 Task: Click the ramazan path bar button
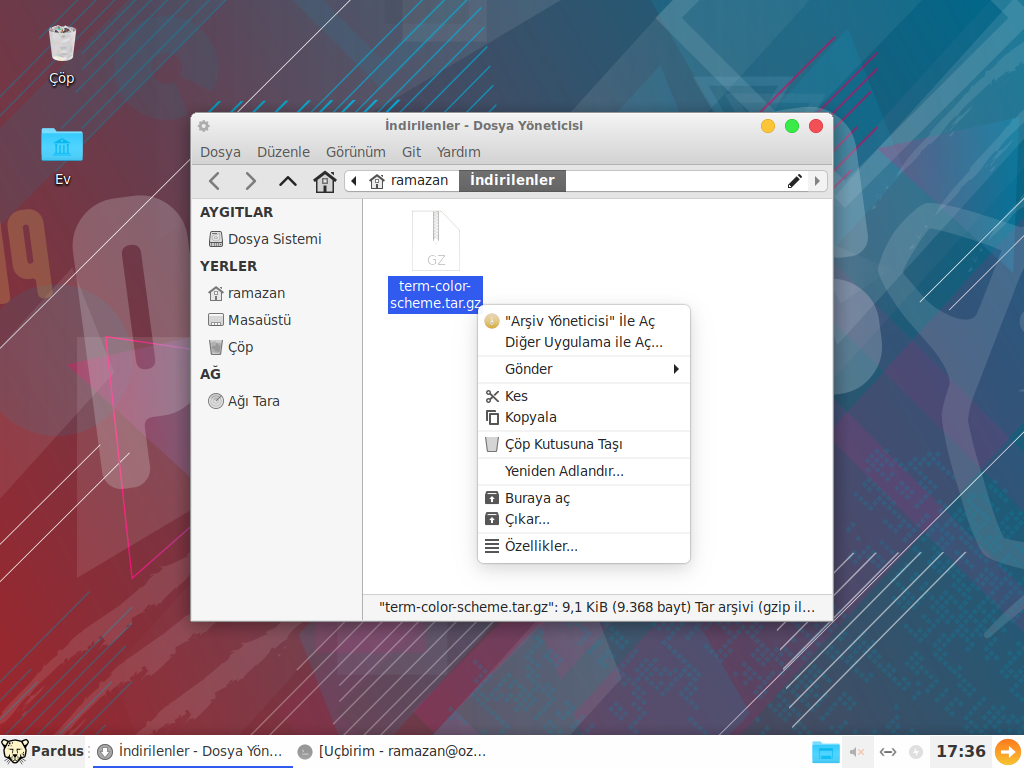[x=409, y=181]
